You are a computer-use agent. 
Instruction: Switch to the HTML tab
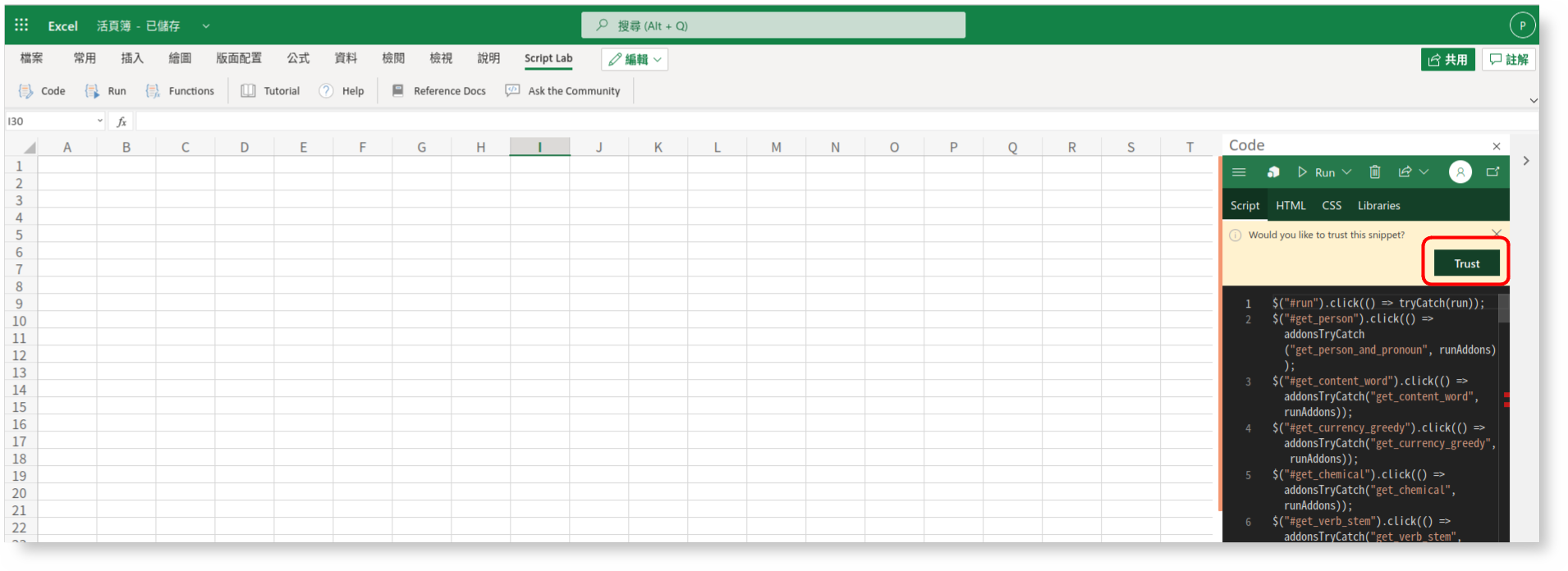1291,206
